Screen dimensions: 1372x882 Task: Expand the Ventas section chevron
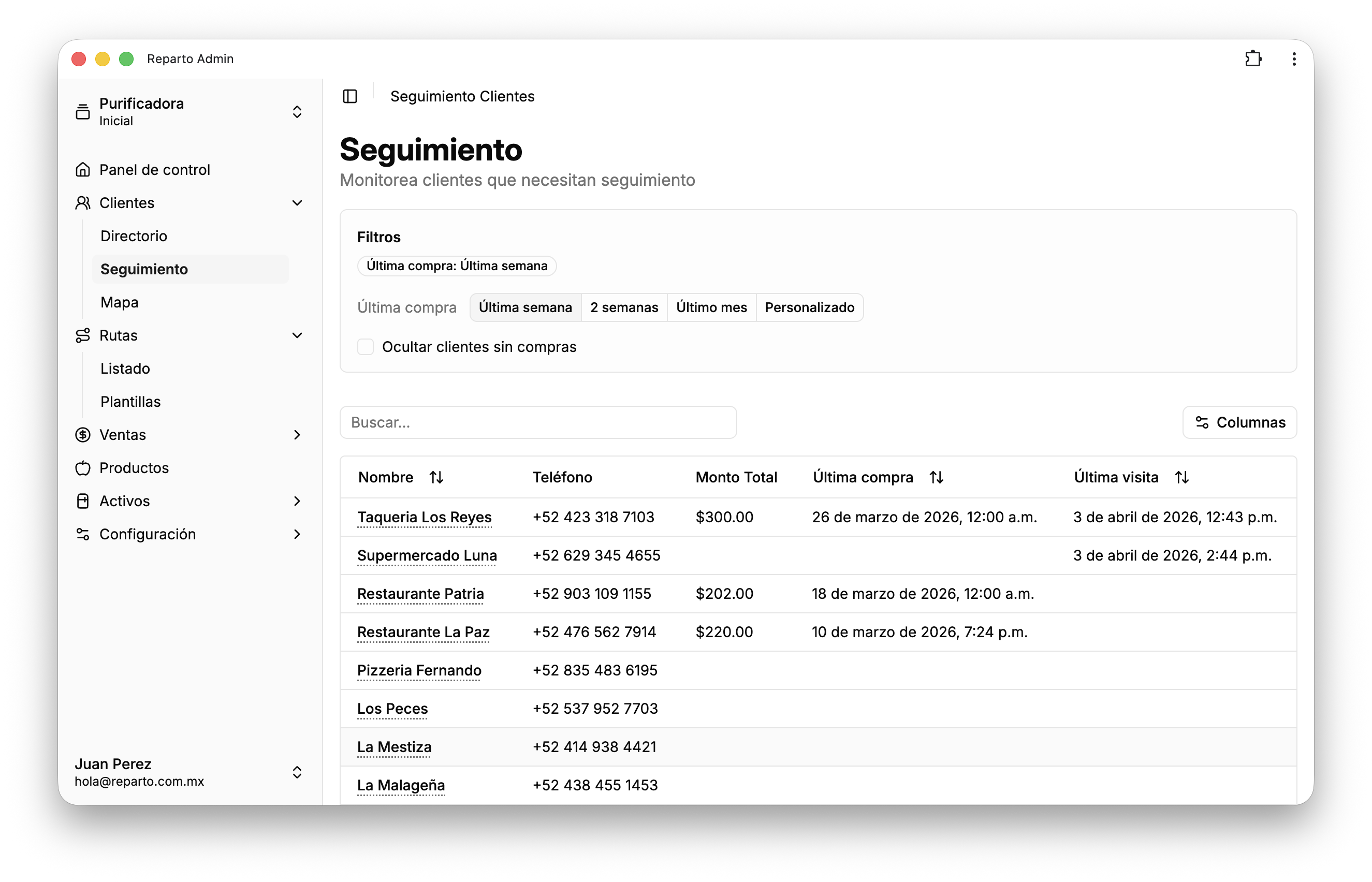(297, 435)
